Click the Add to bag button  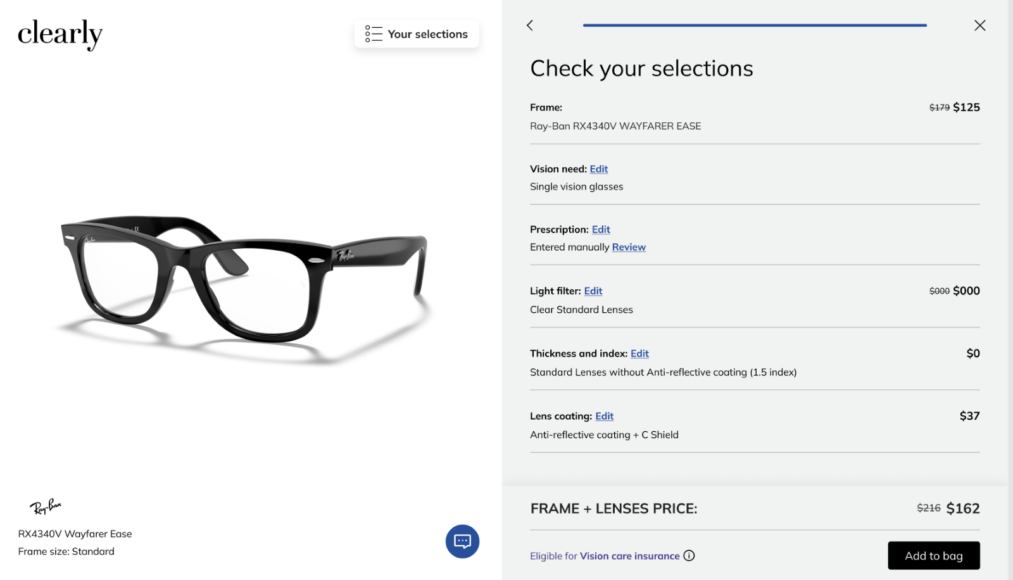tap(933, 555)
